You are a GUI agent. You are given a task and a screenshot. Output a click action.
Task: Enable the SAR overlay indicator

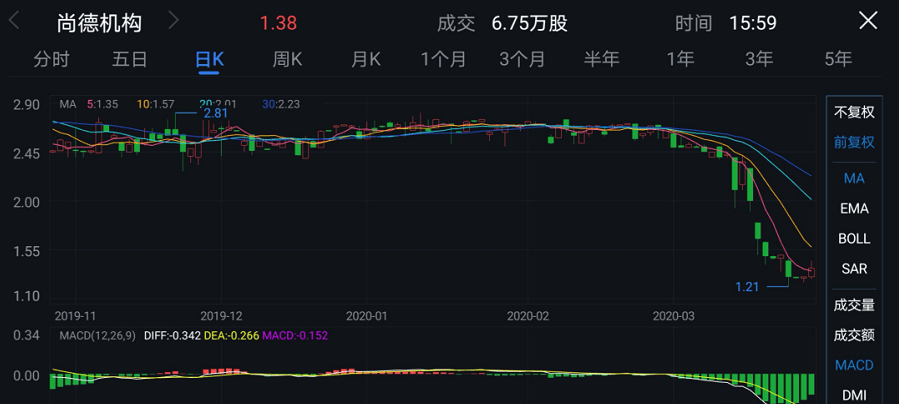(854, 268)
